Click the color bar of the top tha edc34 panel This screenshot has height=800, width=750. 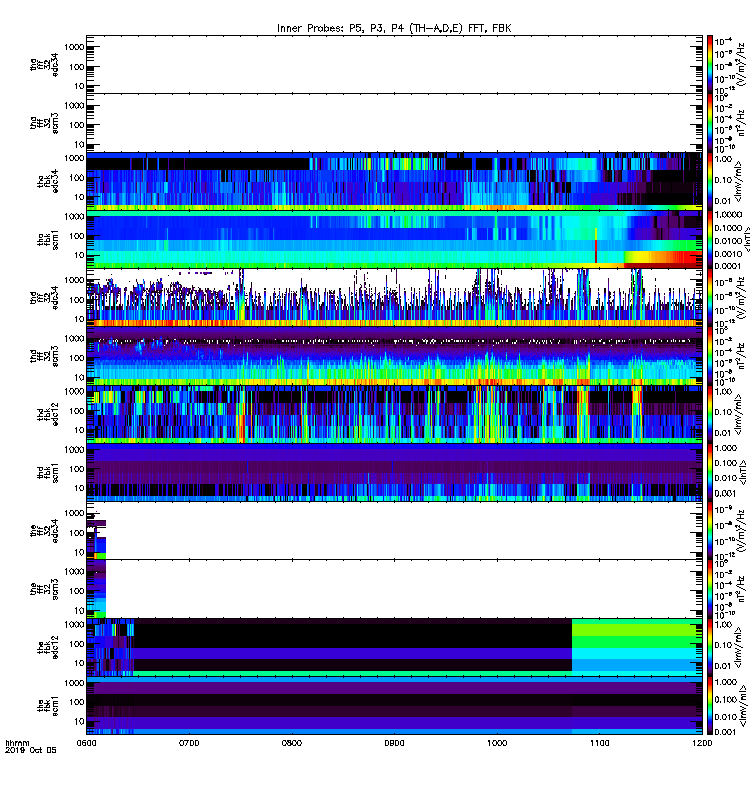[710, 64]
